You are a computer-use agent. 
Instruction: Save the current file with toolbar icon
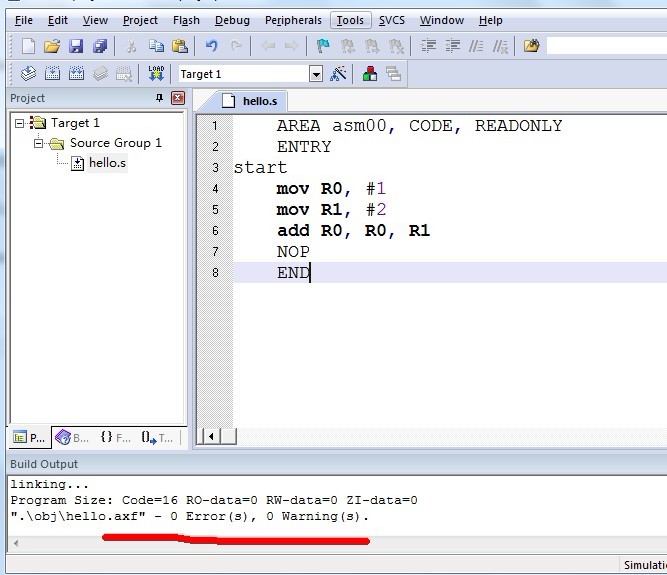pyautogui.click(x=76, y=46)
